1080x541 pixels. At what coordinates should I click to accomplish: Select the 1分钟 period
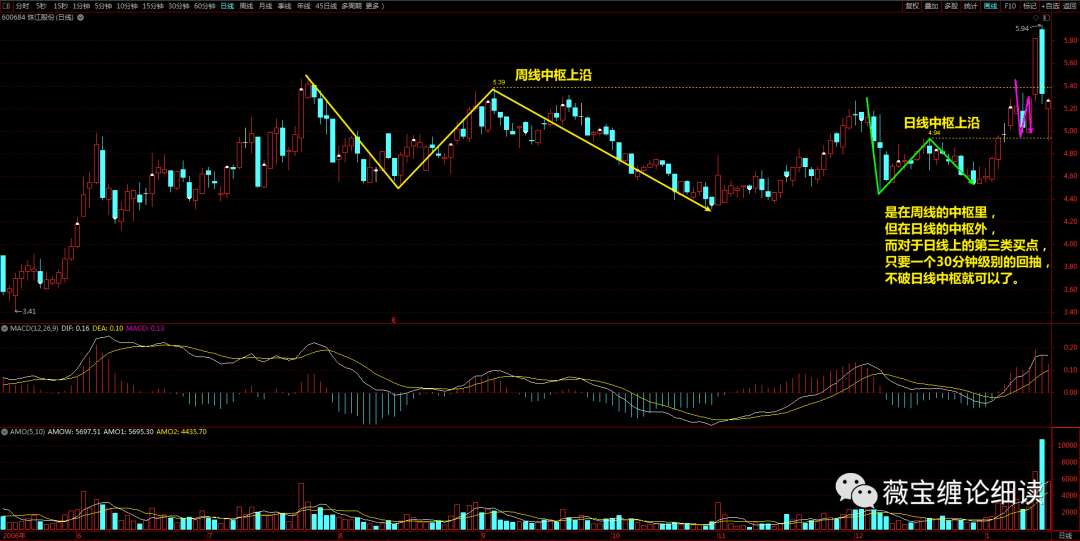(x=81, y=6)
